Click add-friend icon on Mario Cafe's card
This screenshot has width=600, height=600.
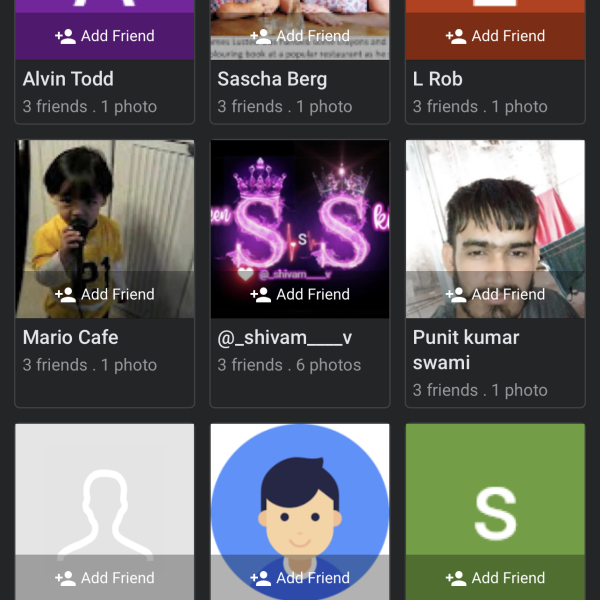click(x=66, y=295)
